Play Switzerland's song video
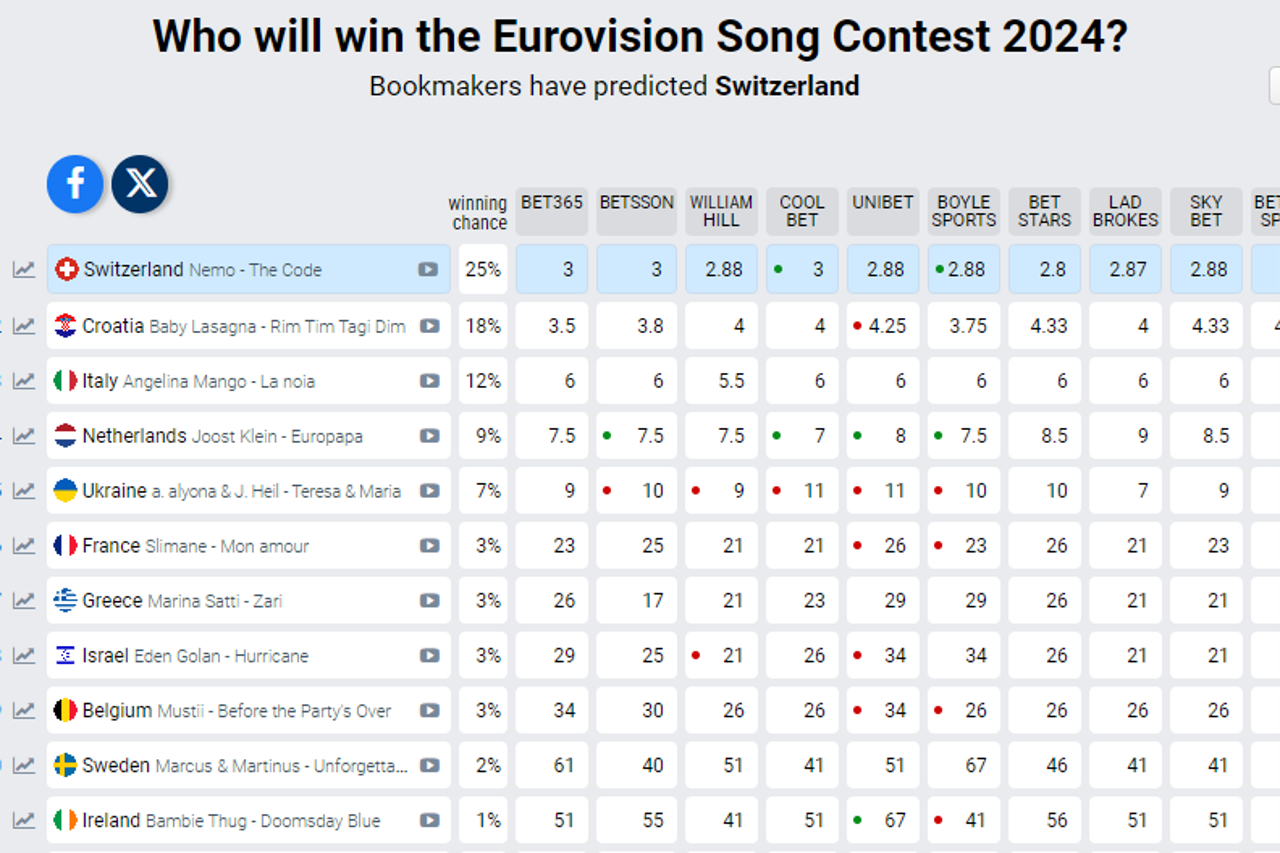Screen dimensions: 1280x853 point(428,270)
